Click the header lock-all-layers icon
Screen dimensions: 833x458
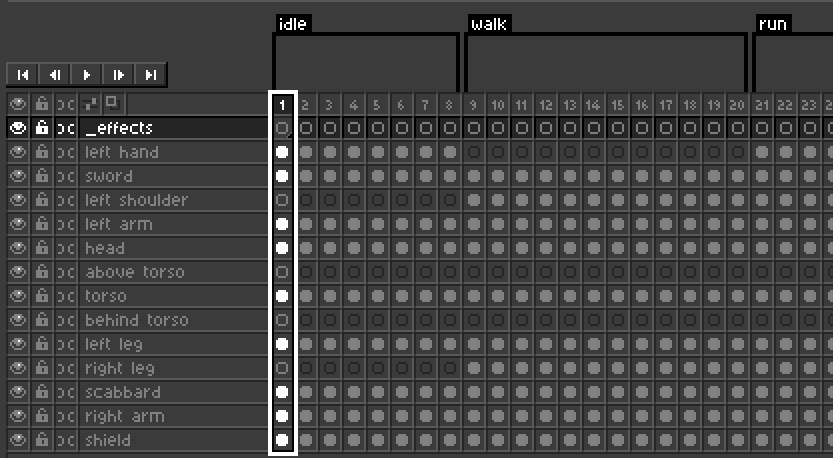pos(41,103)
